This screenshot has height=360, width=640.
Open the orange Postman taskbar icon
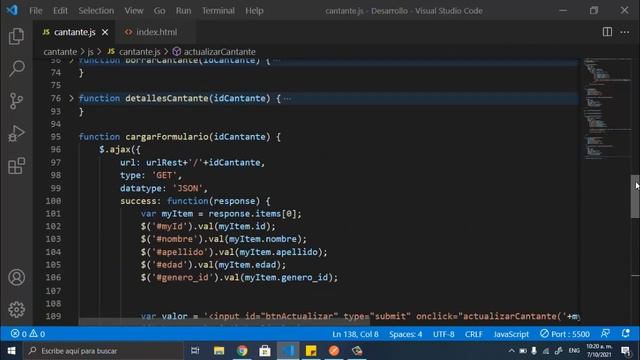point(334,351)
